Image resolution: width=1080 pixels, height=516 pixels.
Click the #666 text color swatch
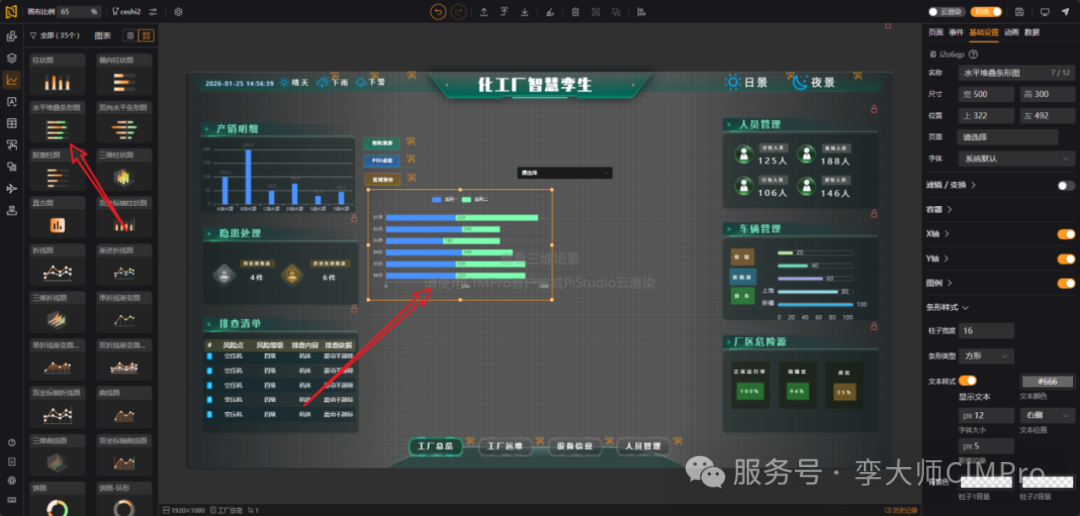(1047, 381)
